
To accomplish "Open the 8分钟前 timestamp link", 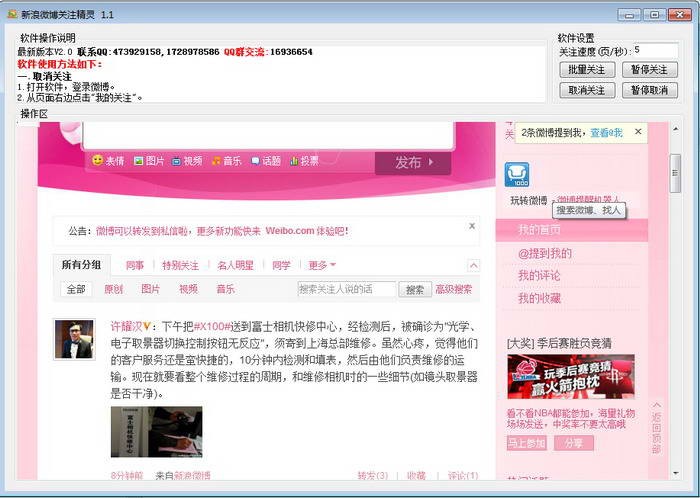I will coord(127,476).
